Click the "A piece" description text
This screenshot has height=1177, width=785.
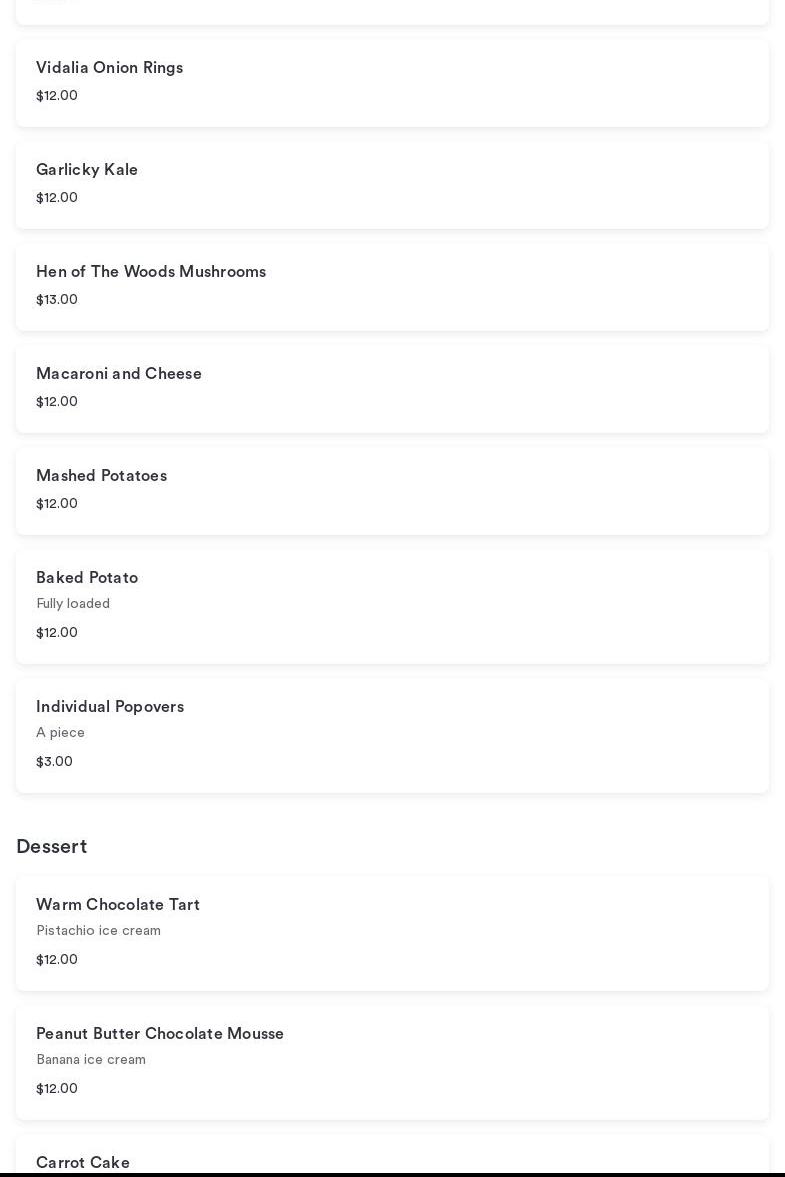point(61,733)
